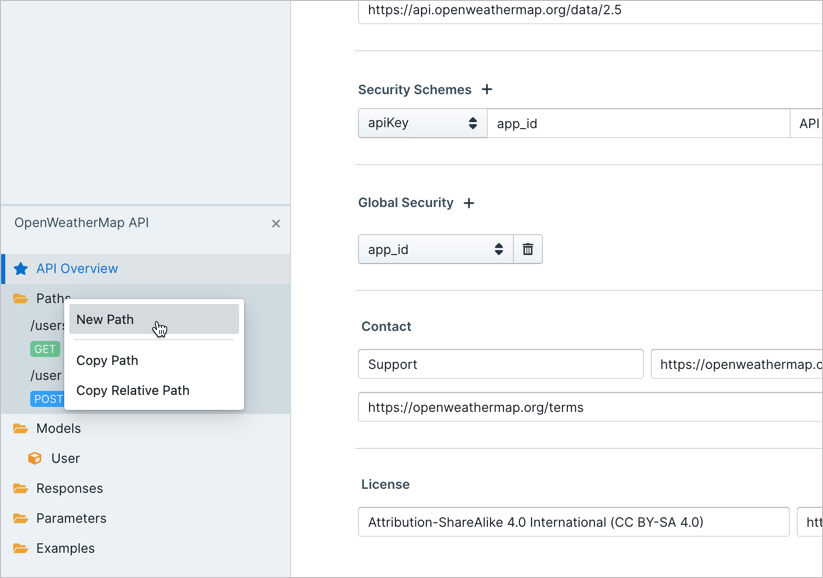The width and height of the screenshot is (823, 578).
Task: Select New Path from the context menu
Action: point(105,319)
